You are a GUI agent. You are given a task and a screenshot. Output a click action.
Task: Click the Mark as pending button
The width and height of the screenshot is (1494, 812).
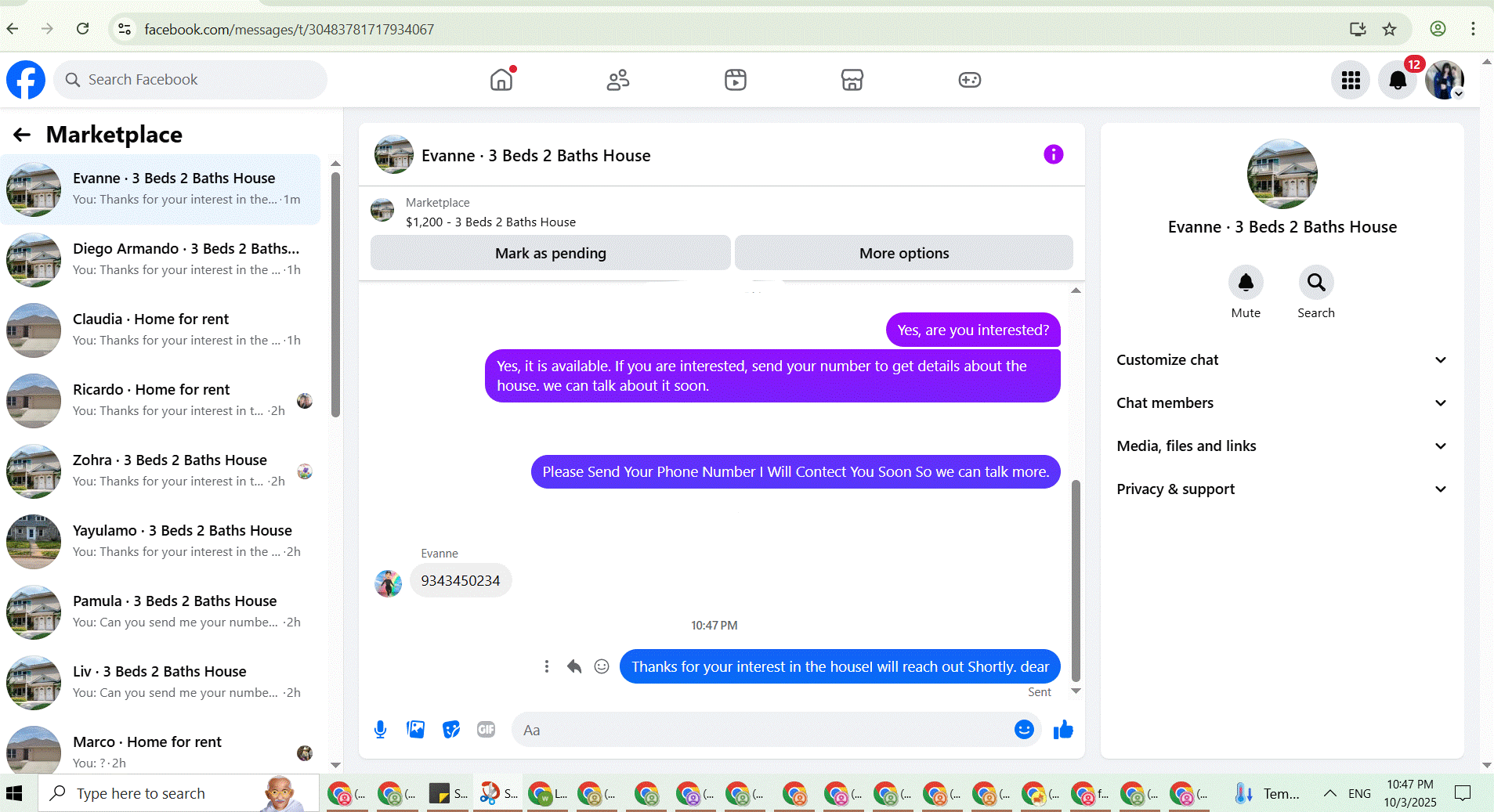pyautogui.click(x=551, y=253)
